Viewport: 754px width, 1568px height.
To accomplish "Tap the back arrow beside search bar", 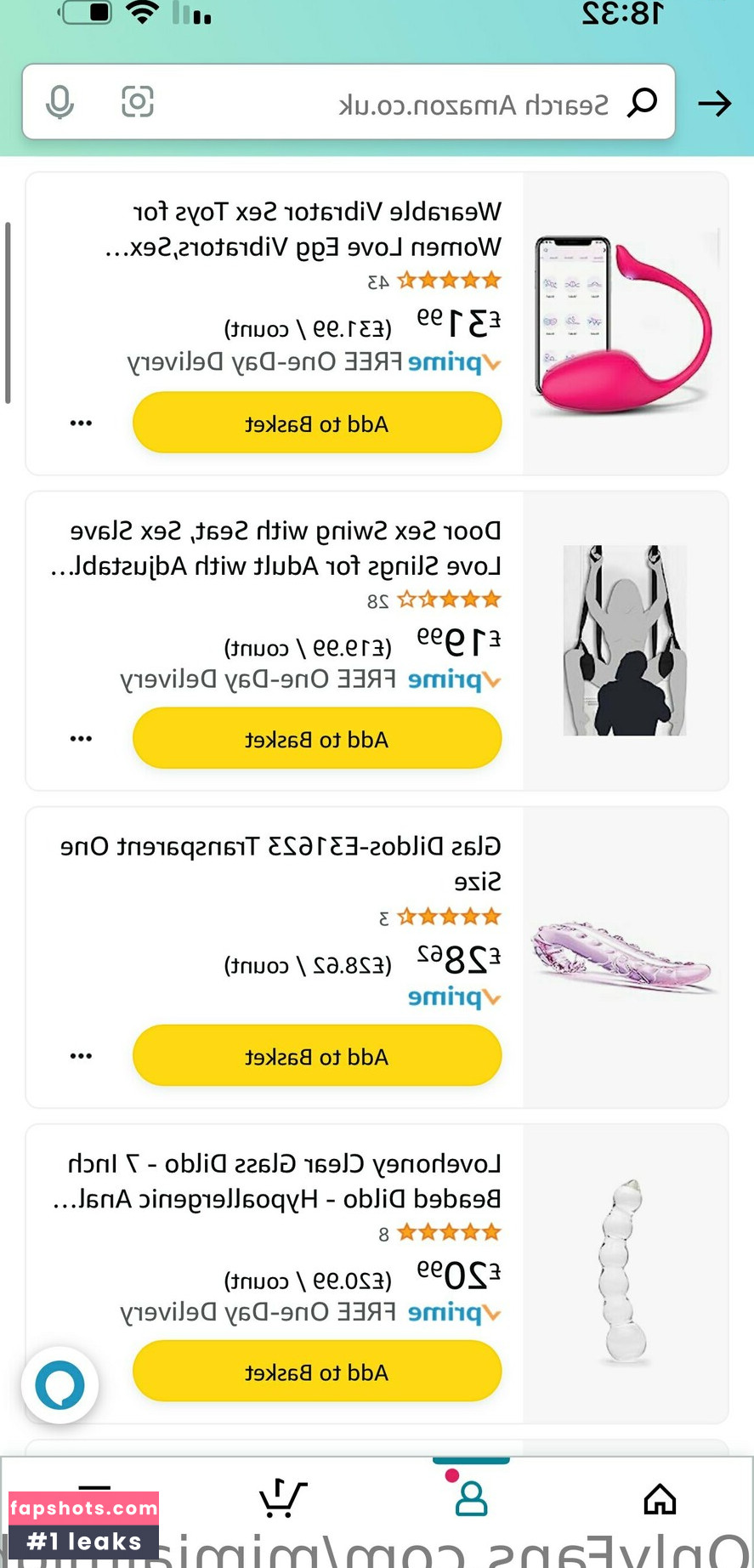I will (x=714, y=104).
